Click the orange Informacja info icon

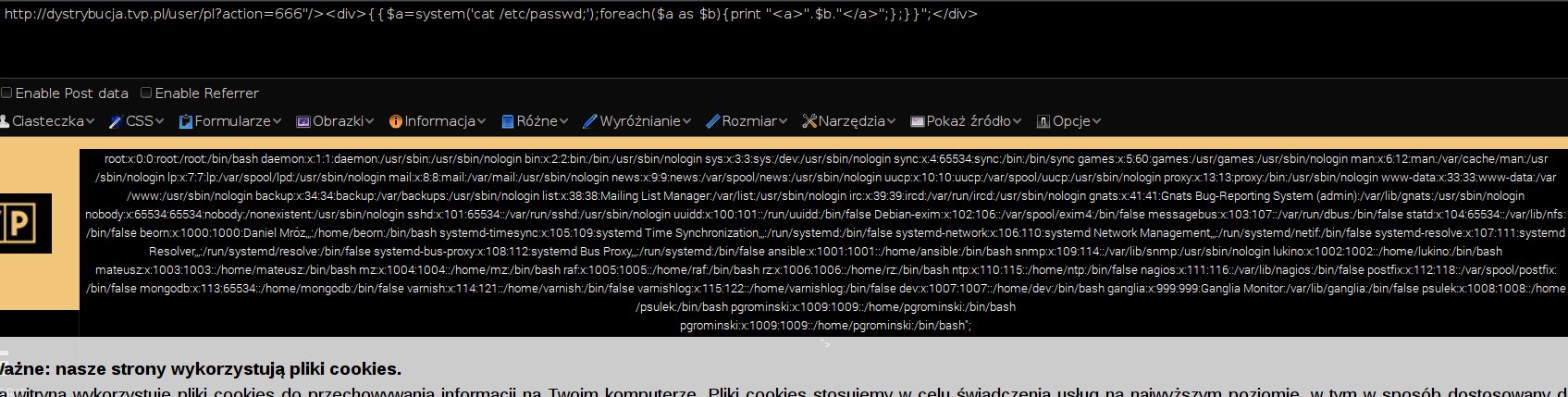tap(396, 121)
